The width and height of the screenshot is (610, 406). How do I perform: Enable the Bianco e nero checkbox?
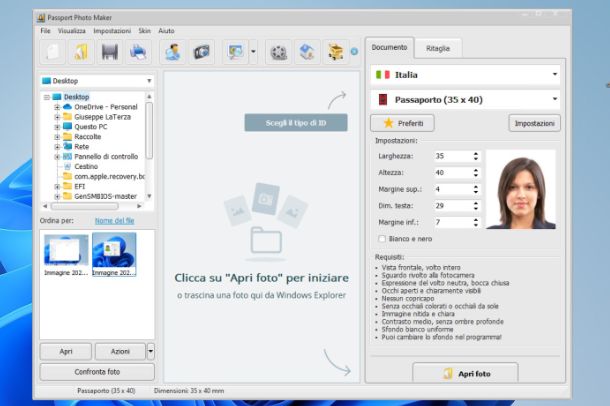tap(382, 239)
